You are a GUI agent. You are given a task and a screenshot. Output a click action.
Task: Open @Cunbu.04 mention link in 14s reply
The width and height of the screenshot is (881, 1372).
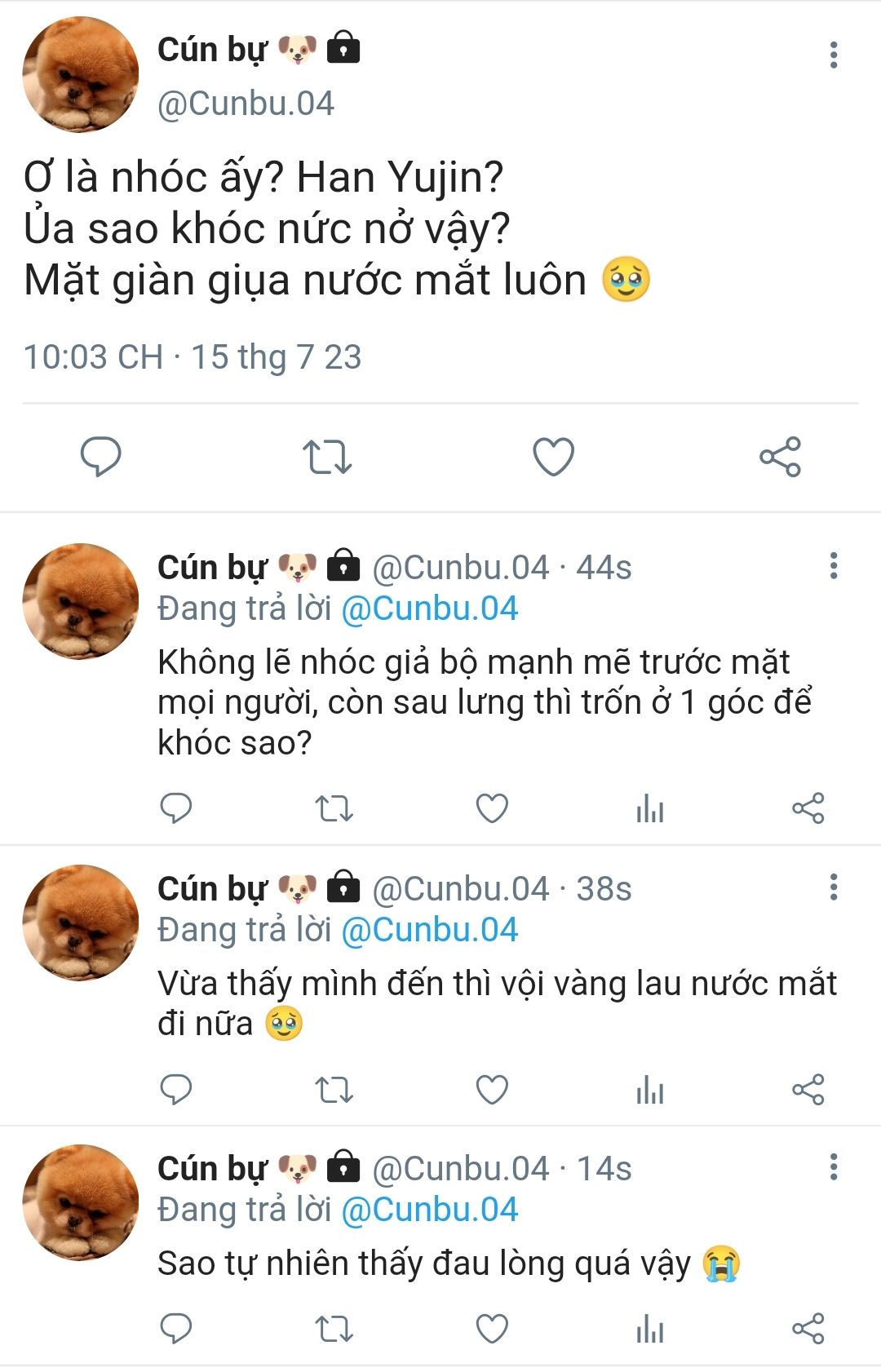pos(429,1210)
